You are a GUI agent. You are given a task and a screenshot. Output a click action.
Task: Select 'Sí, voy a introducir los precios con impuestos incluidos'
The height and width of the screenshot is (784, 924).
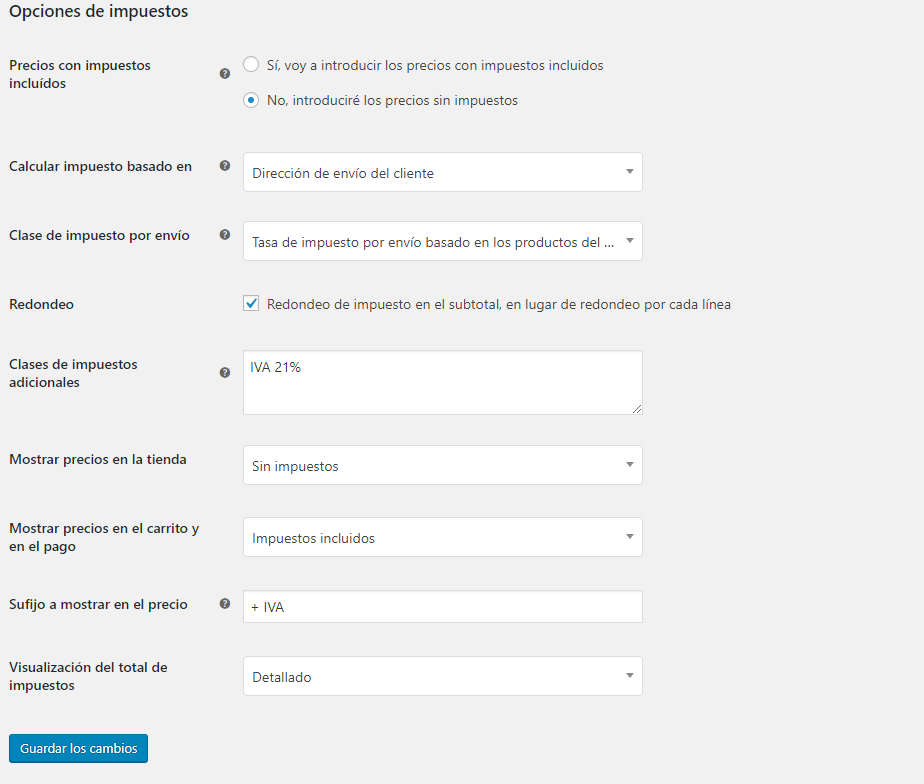[251, 64]
